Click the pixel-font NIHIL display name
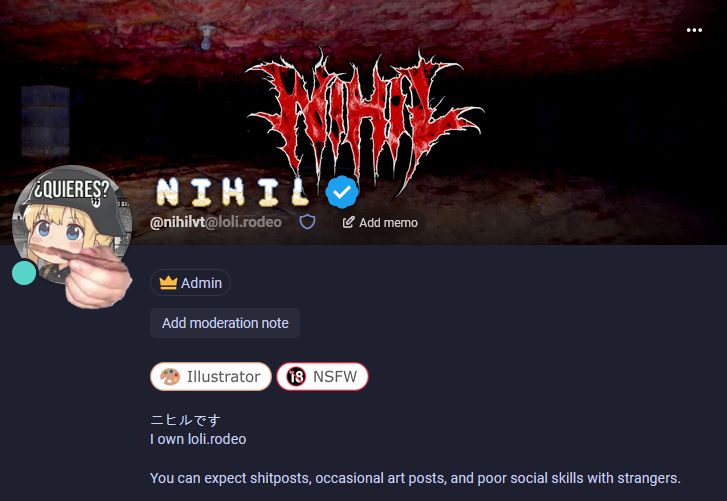The image size is (727, 501). tap(233, 192)
